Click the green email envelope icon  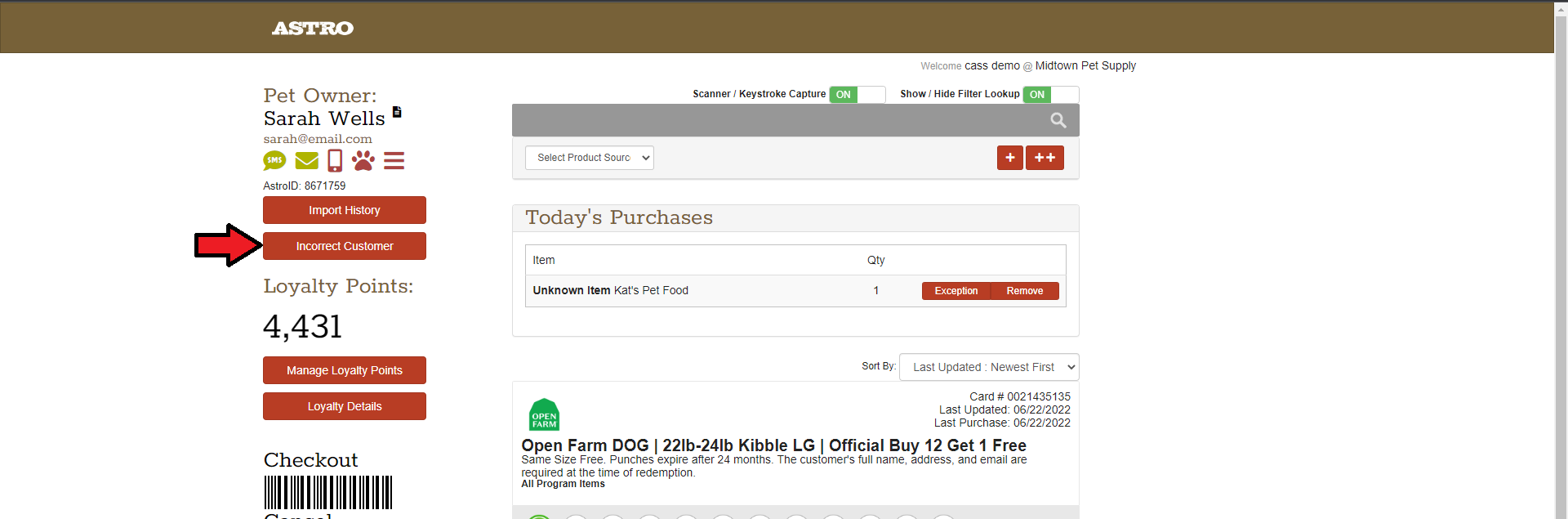click(306, 161)
